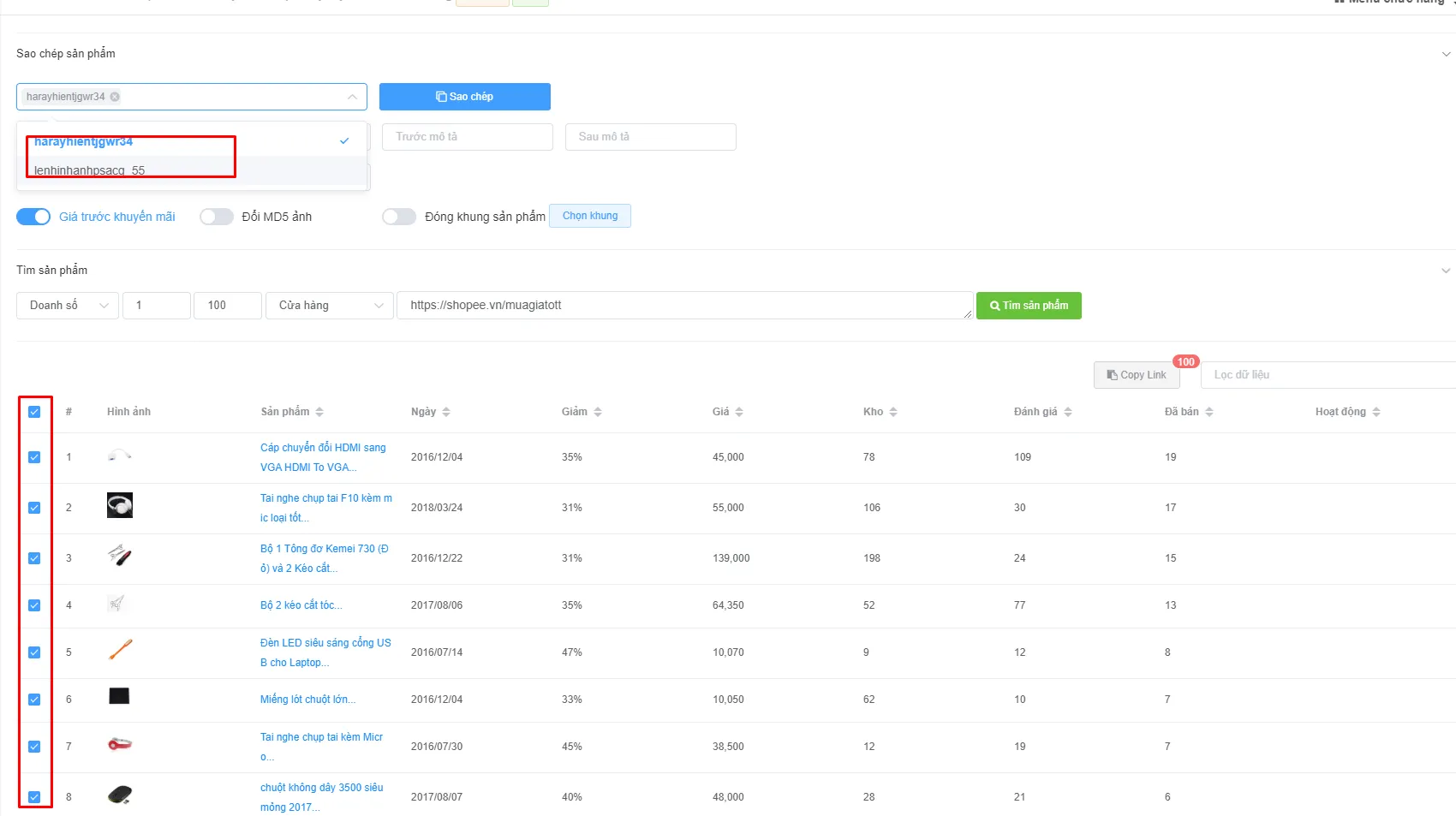This screenshot has width=1456, height=816.
Task: Click the Lọc dữ liệu filter field
Action: point(1328,375)
